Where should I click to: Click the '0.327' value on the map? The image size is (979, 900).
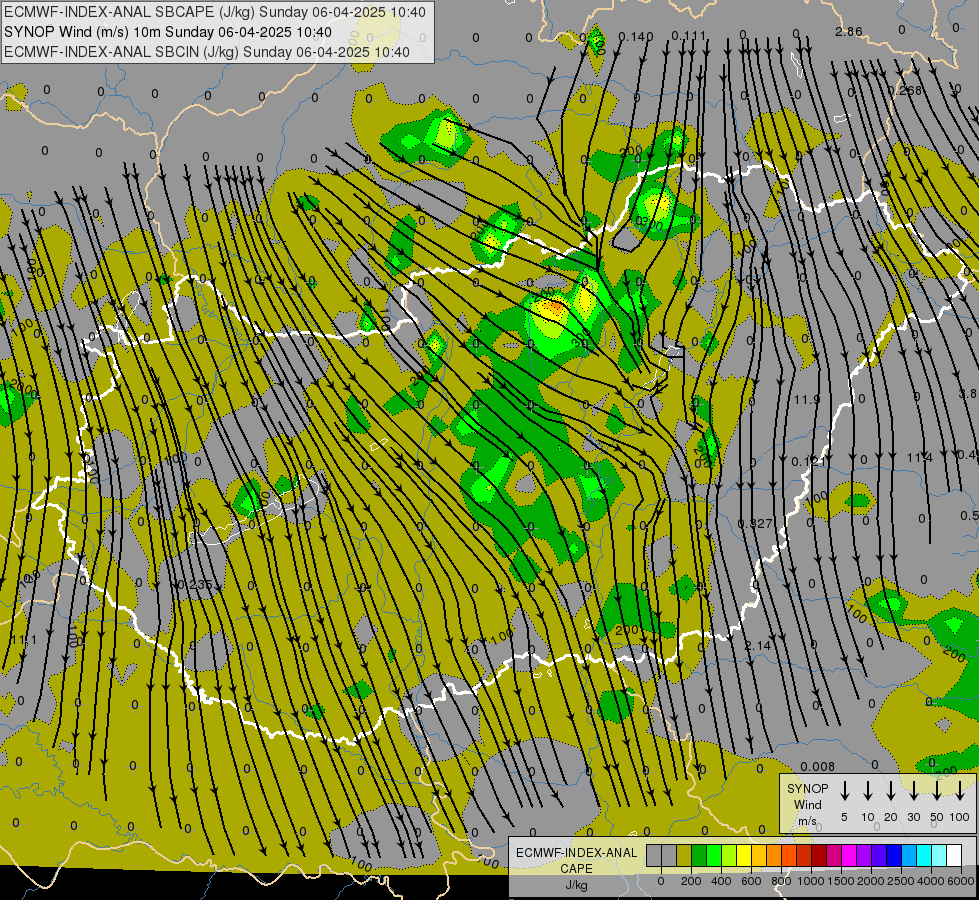[x=755, y=523]
